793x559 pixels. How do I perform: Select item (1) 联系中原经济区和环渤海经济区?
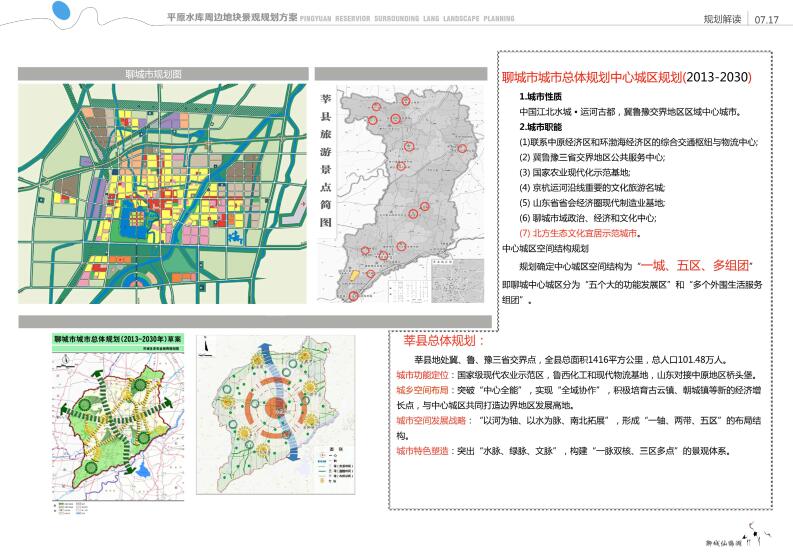tap(638, 142)
